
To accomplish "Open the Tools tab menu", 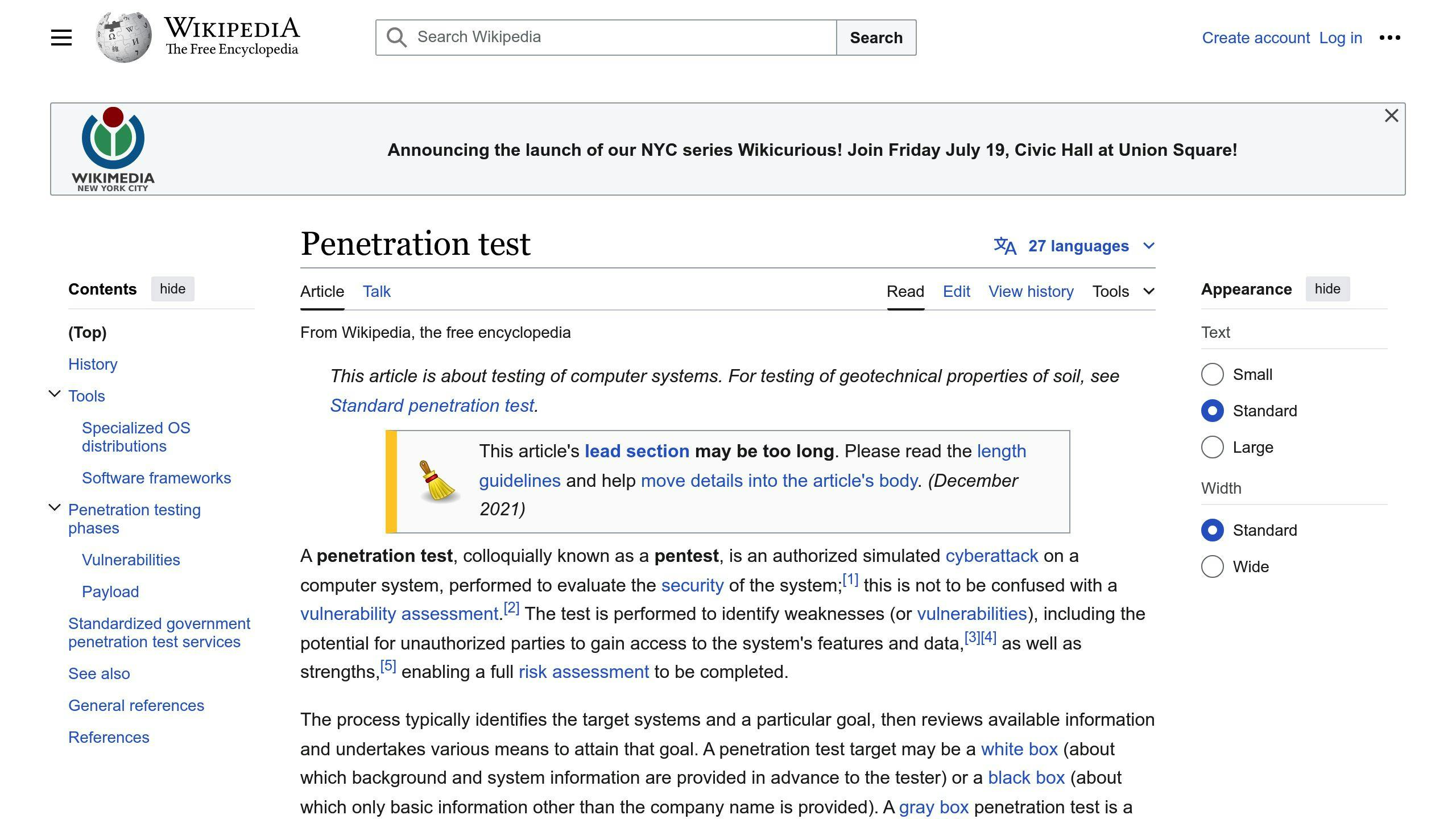I will point(1122,291).
